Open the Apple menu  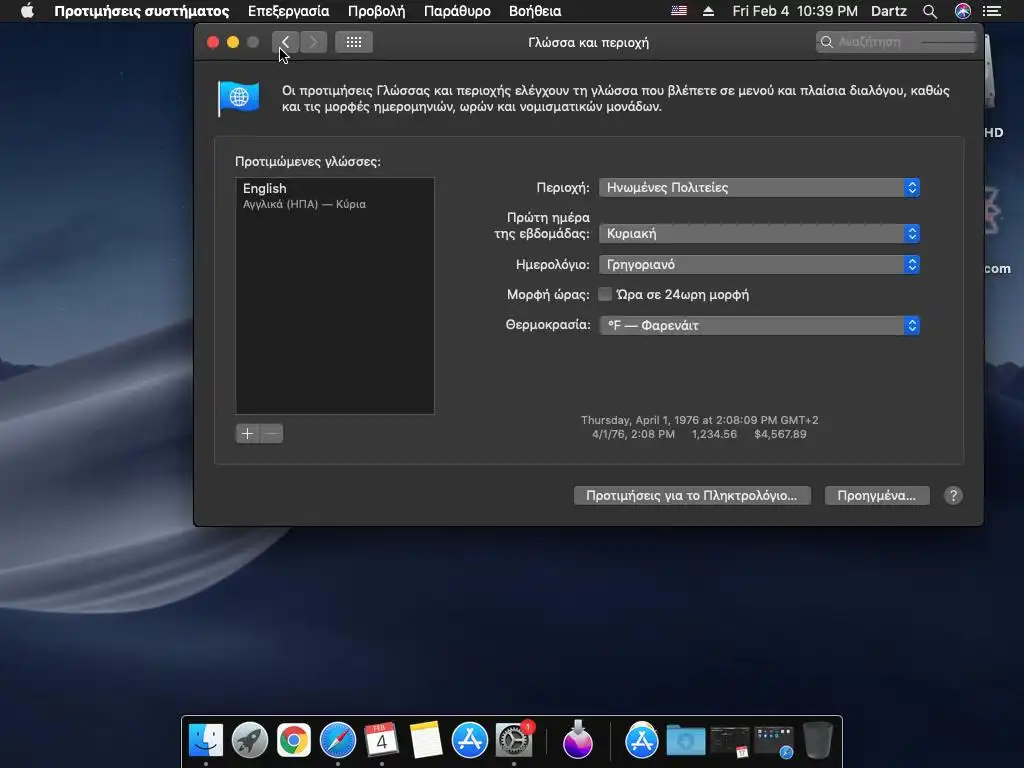pyautogui.click(x=27, y=11)
